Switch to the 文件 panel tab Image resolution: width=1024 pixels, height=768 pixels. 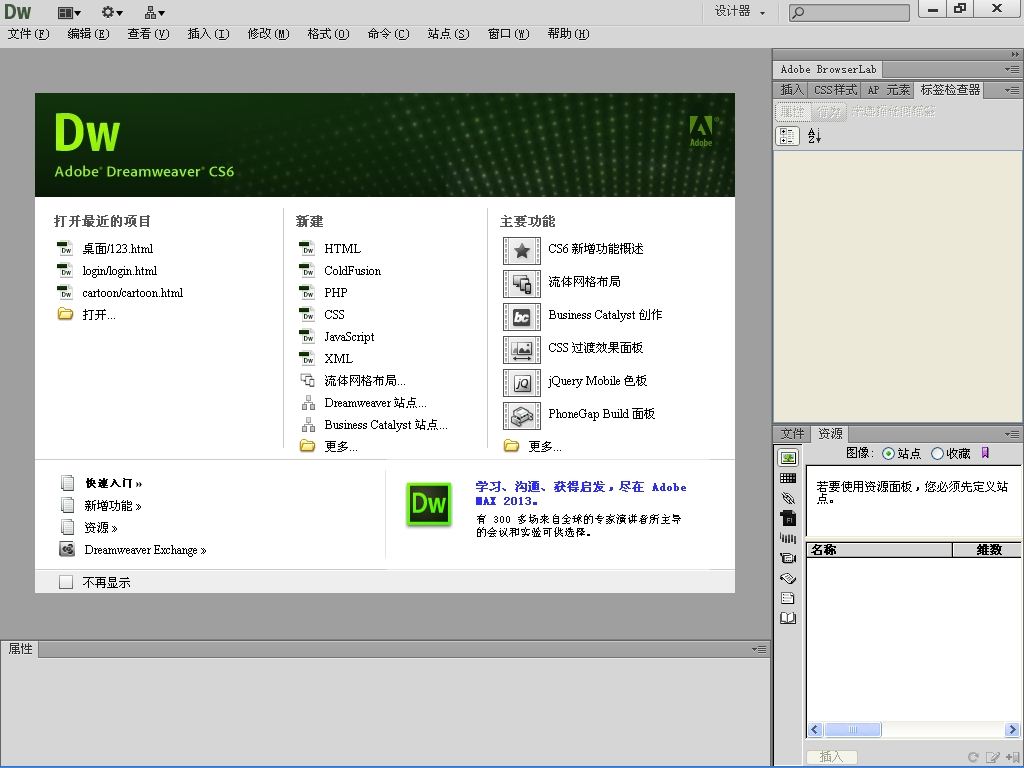[793, 434]
